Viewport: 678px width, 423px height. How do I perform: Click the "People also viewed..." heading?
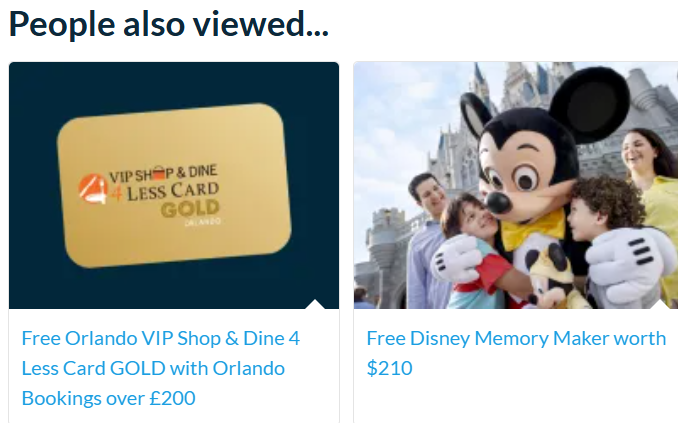169,25
